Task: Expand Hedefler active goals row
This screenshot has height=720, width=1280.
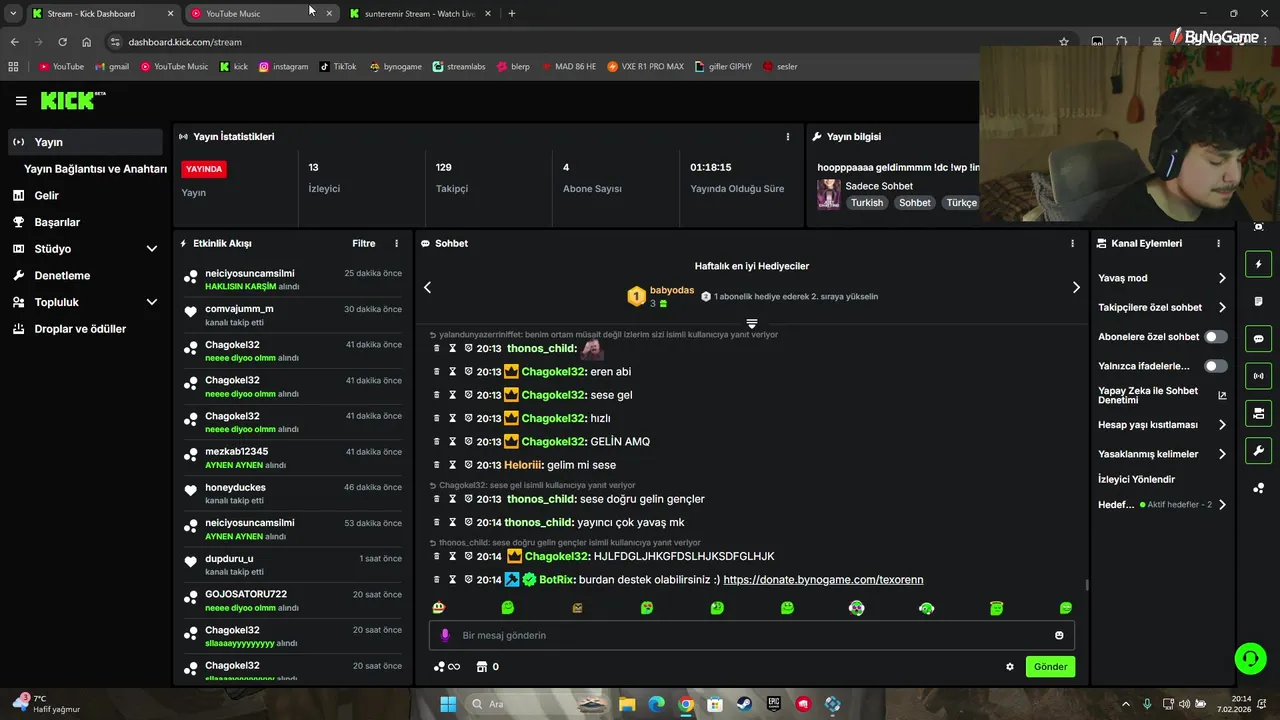Action: point(1162,505)
